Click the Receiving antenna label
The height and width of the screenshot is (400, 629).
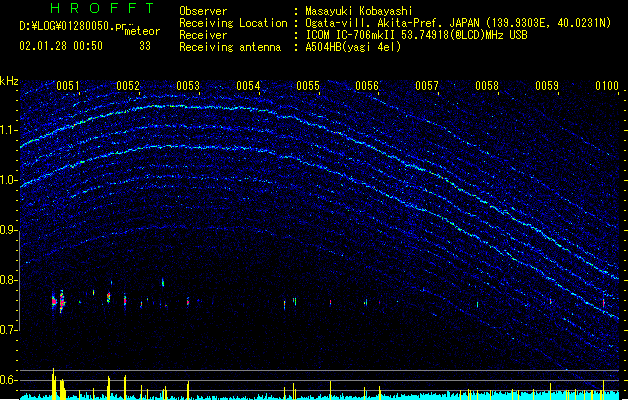(230, 47)
